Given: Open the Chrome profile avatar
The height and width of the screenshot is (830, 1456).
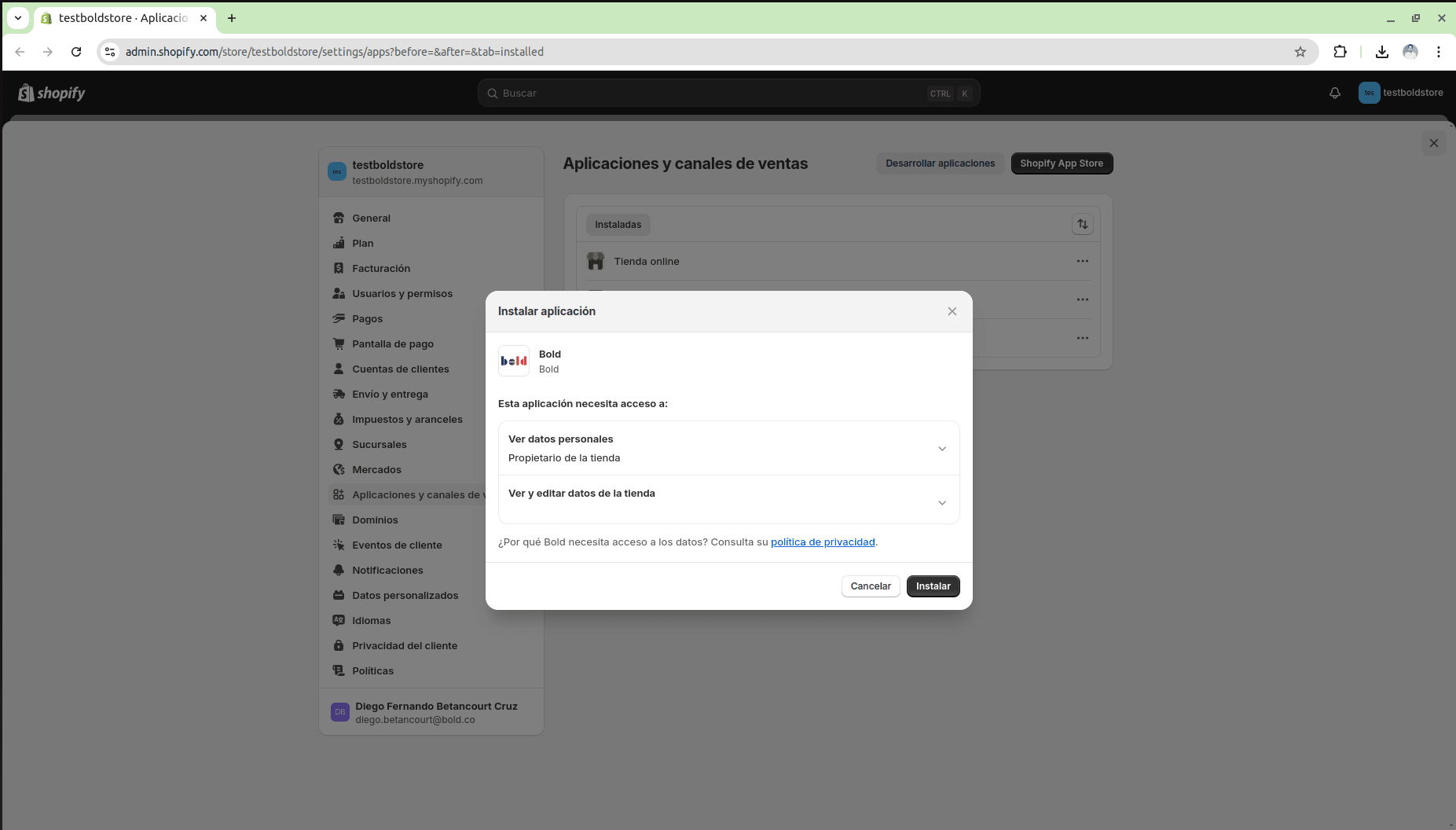Looking at the screenshot, I should 1410,52.
